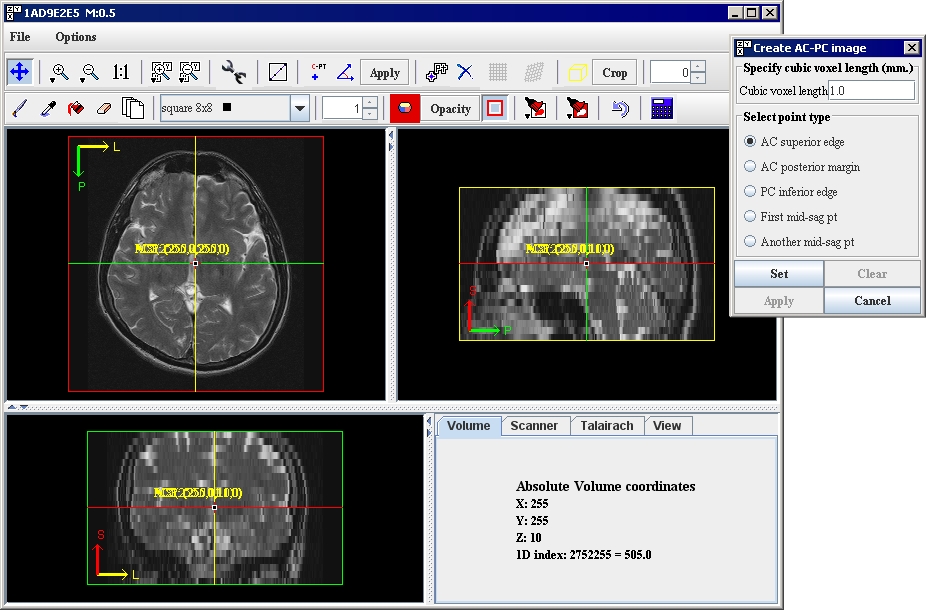This screenshot has width=926, height=610.
Task: Select the pan/move crosshair tool
Action: pyautogui.click(x=19, y=72)
